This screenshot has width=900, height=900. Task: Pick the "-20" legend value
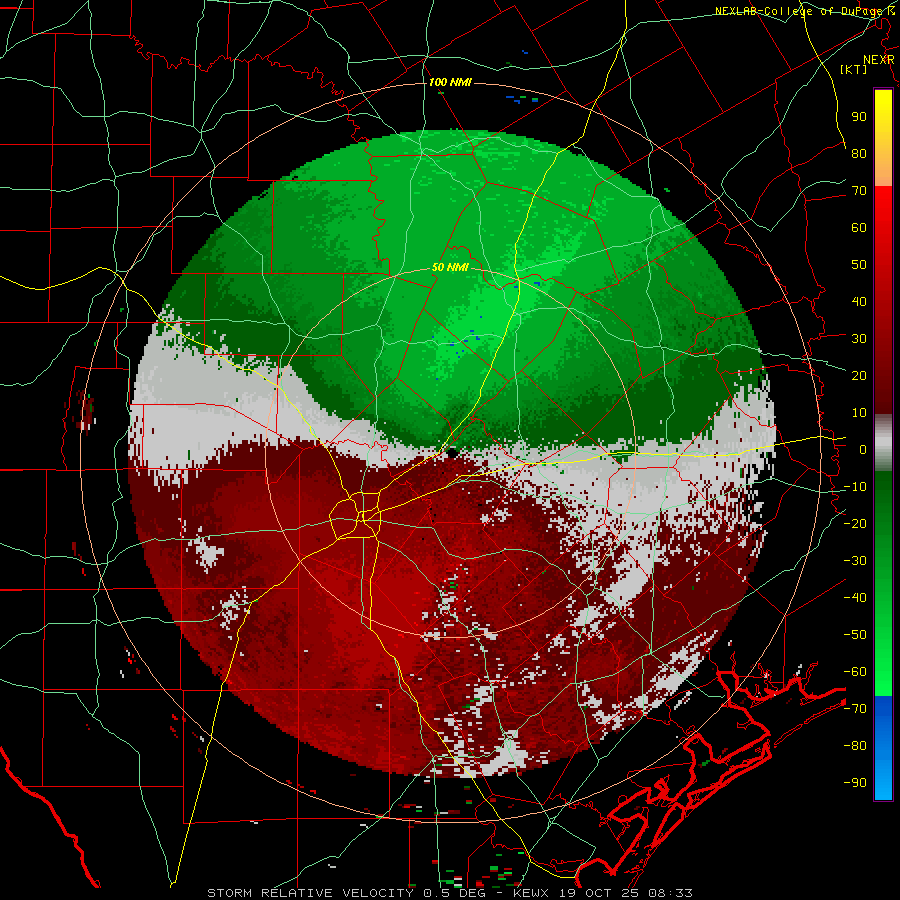[x=855, y=524]
